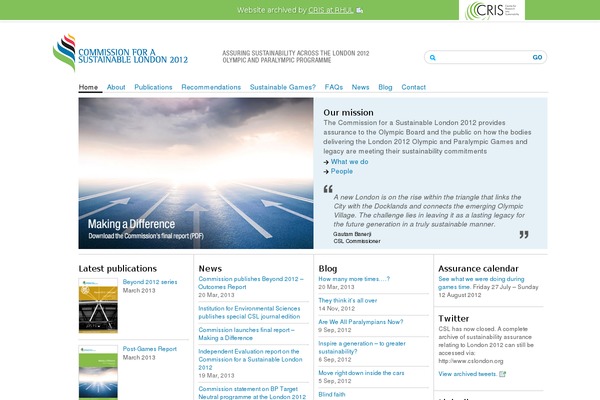This screenshot has width=600, height=400.
Task: Open the Publications menu item
Action: click(153, 87)
